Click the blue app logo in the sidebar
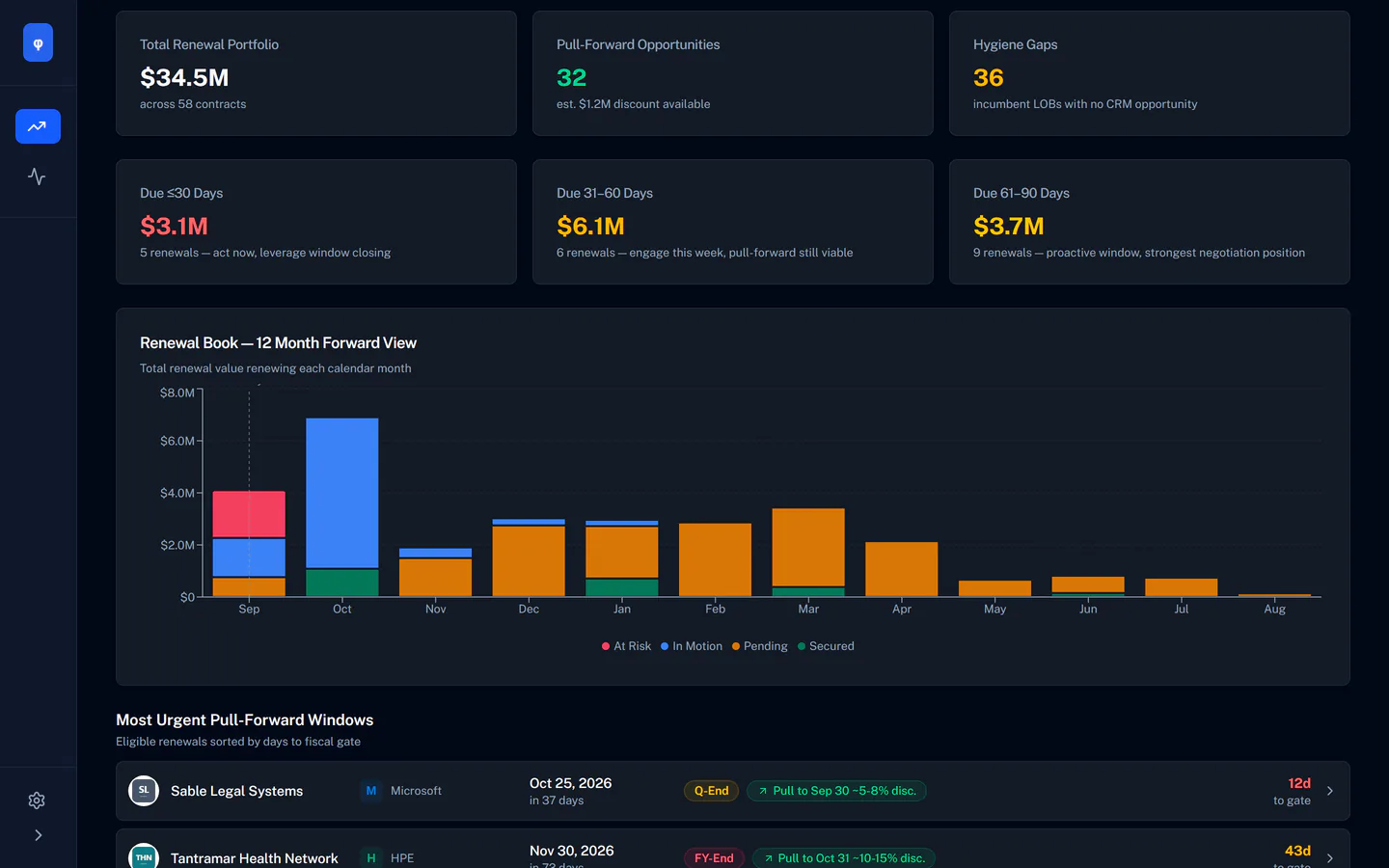 (38, 42)
